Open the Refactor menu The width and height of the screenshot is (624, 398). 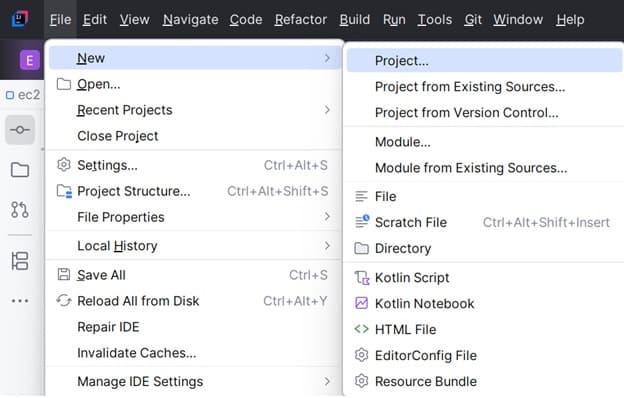[301, 20]
